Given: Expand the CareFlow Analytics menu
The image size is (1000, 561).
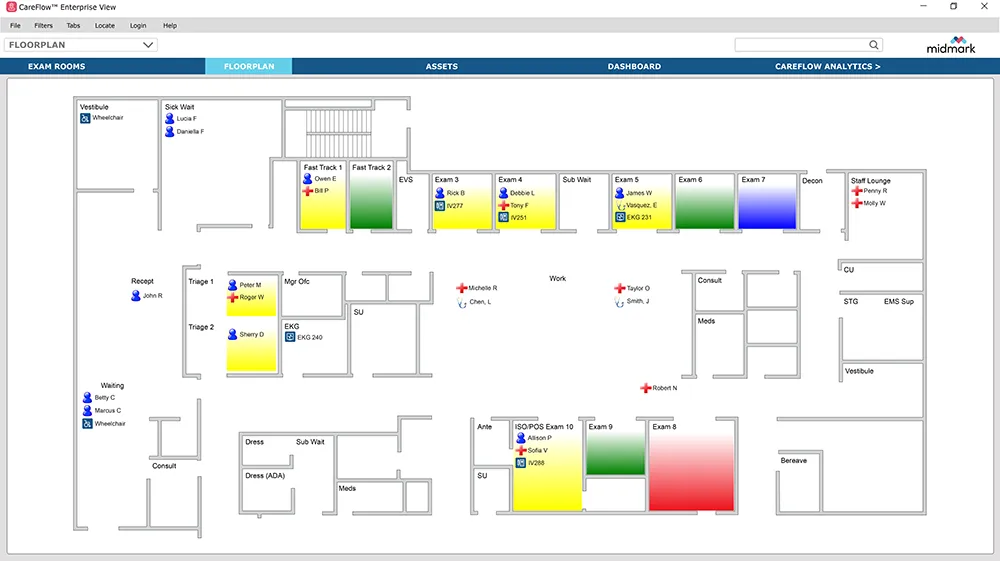Looking at the screenshot, I should [827, 67].
